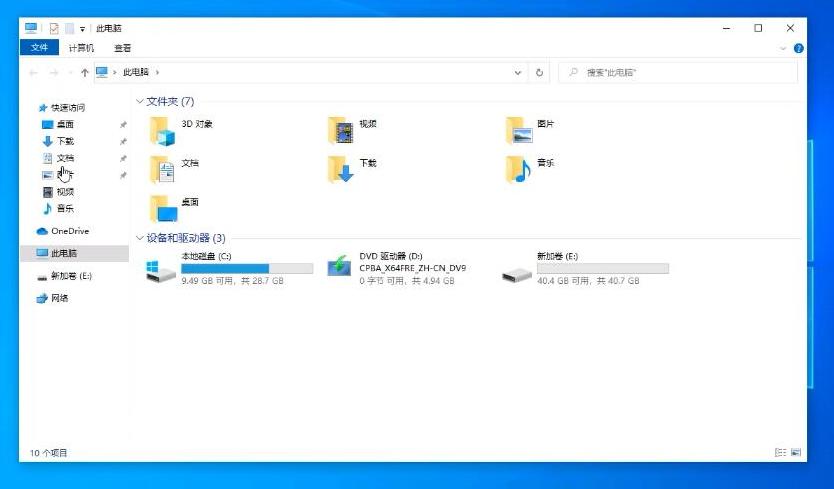
Task: Switch to large thumbnails view in status bar
Action: point(798,453)
